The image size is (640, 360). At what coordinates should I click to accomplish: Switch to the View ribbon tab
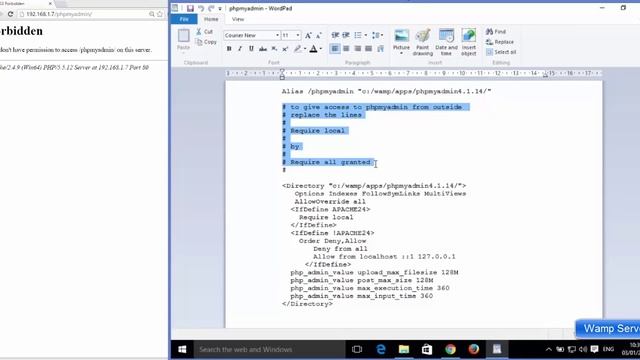point(238,19)
